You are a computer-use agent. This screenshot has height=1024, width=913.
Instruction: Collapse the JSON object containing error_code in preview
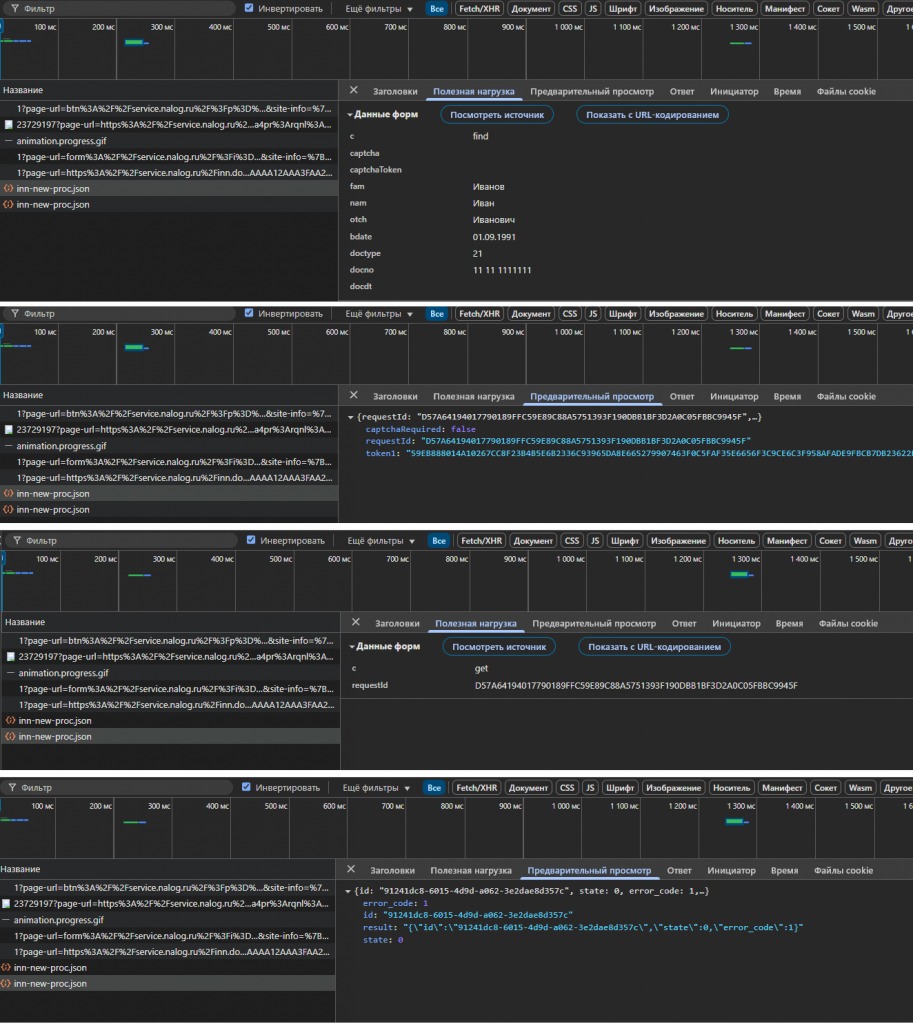[348, 891]
